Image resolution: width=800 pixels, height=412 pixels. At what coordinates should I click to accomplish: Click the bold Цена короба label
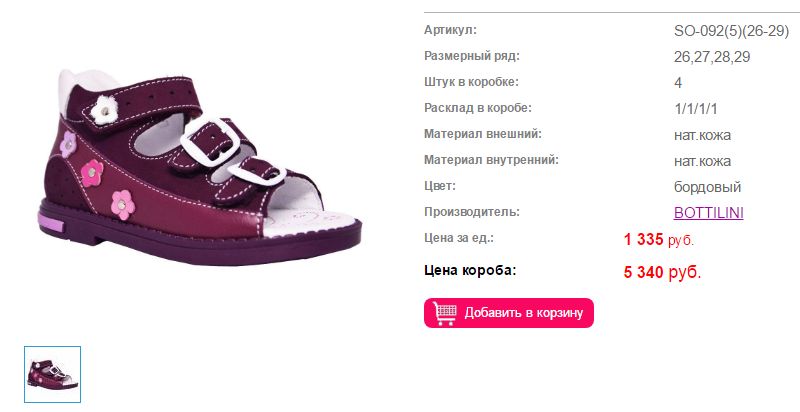coord(470,270)
